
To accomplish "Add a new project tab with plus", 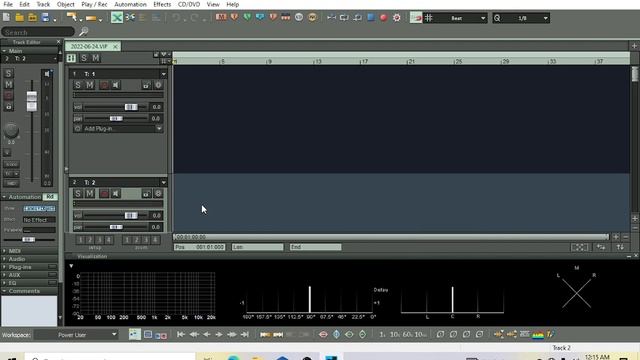I will [634, 46].
